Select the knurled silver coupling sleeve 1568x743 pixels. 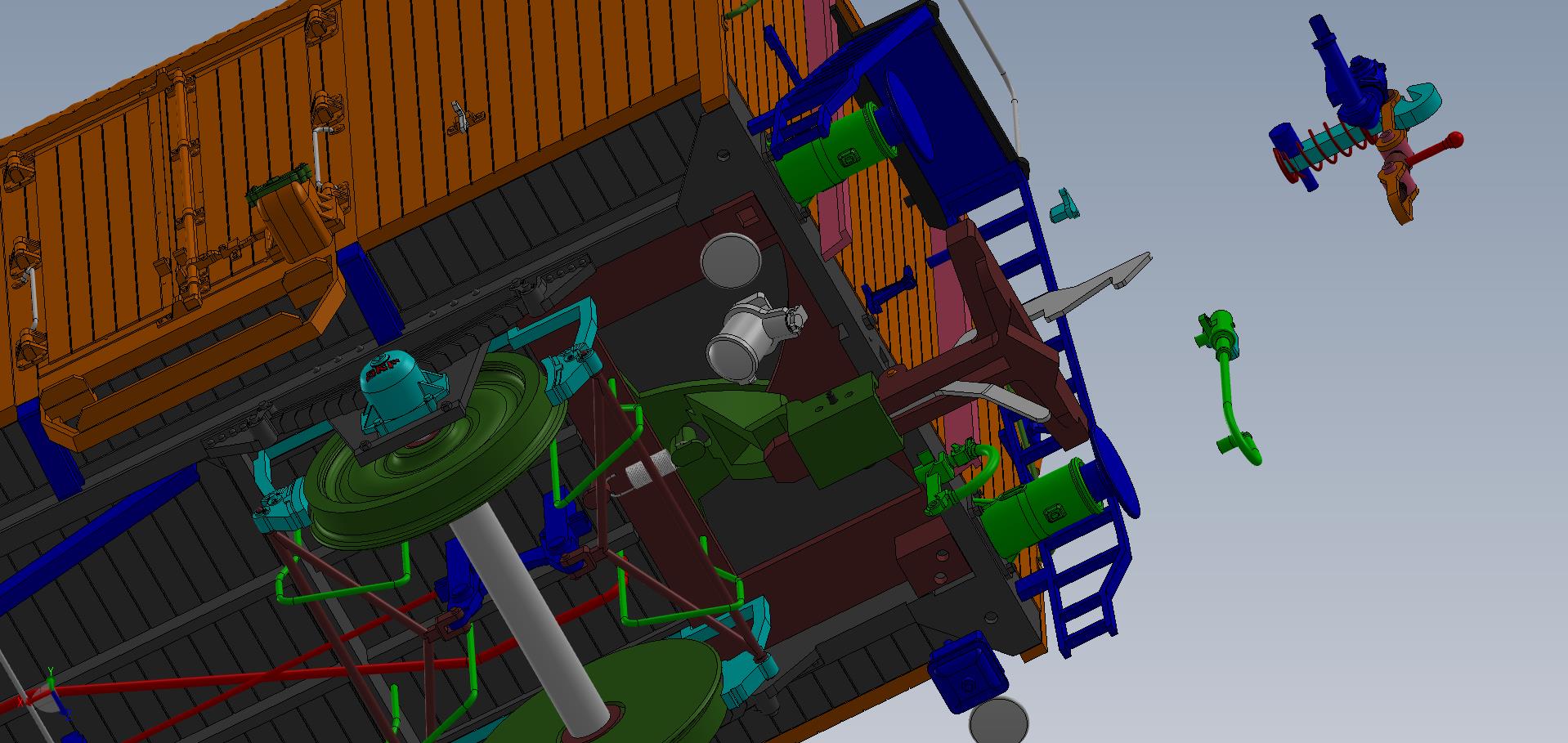click(646, 474)
